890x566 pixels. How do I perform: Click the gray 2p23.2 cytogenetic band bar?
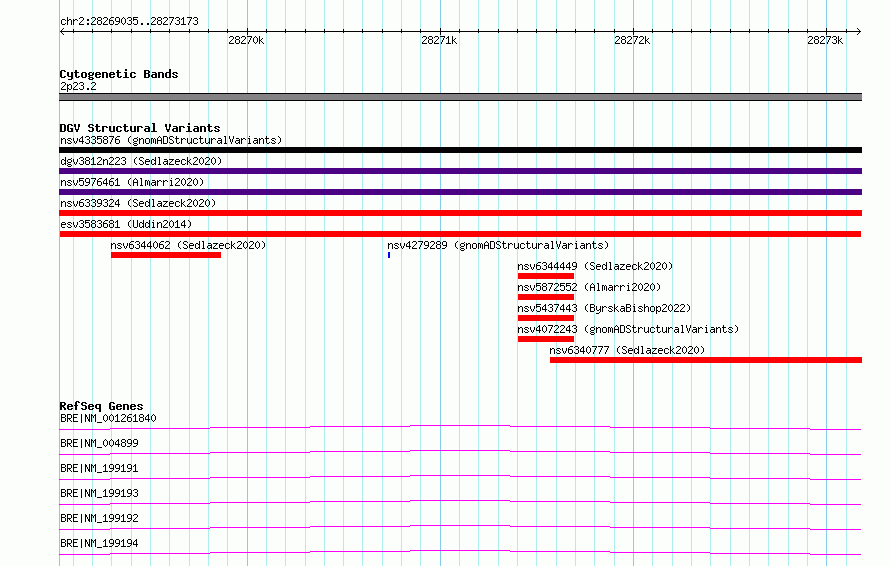(460, 97)
